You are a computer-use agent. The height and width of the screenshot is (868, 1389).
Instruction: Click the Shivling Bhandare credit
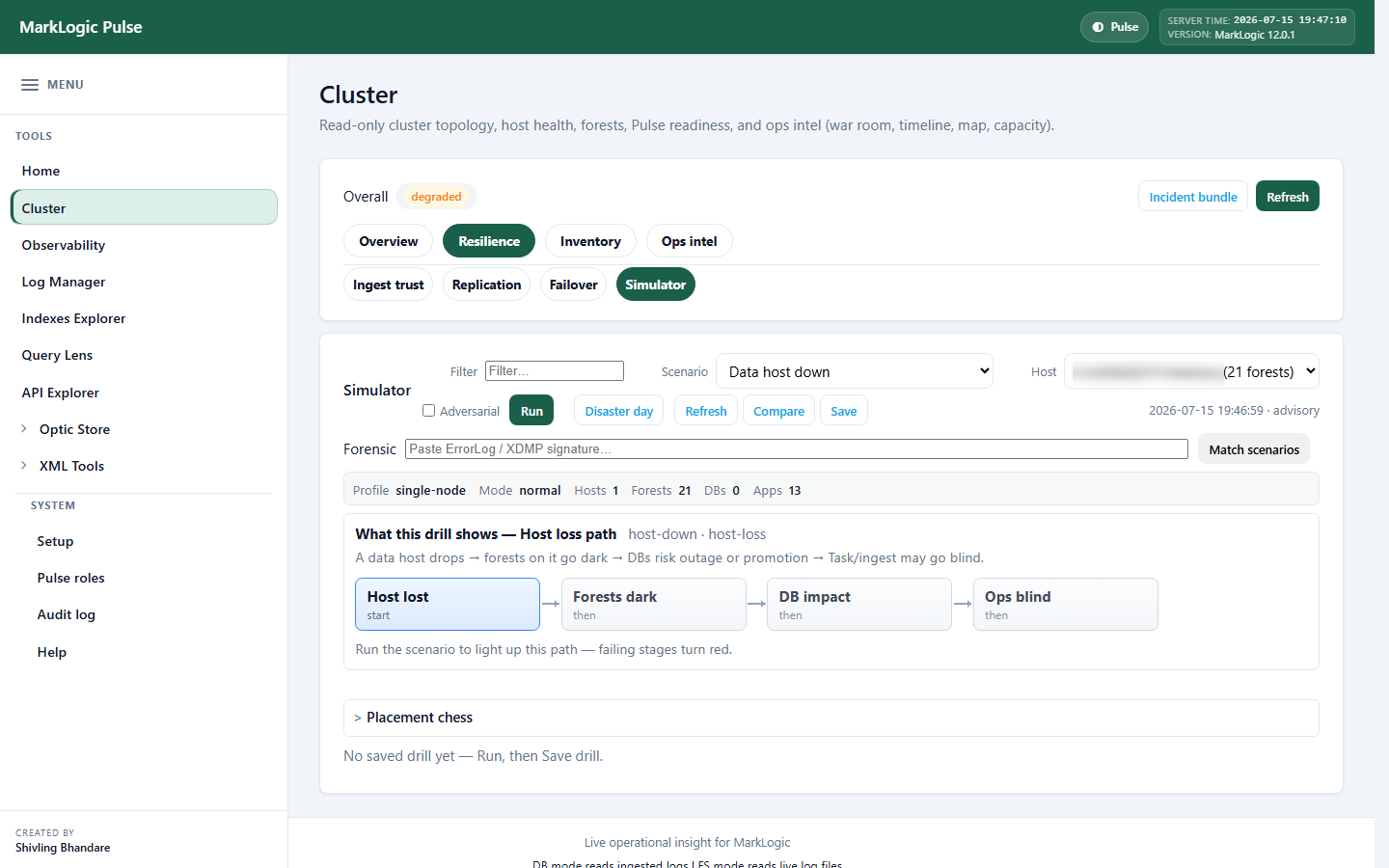click(63, 848)
